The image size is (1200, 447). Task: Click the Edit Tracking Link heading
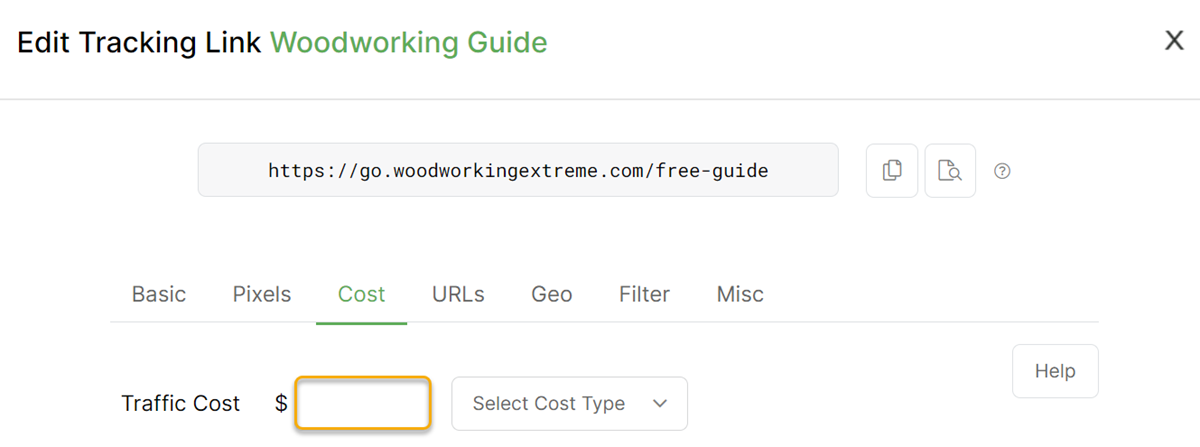140,43
